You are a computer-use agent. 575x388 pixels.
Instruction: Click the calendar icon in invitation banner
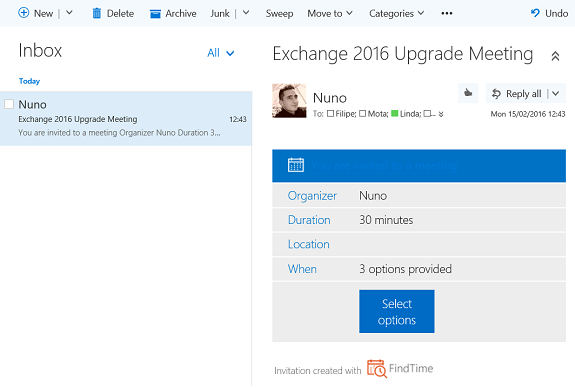296,165
